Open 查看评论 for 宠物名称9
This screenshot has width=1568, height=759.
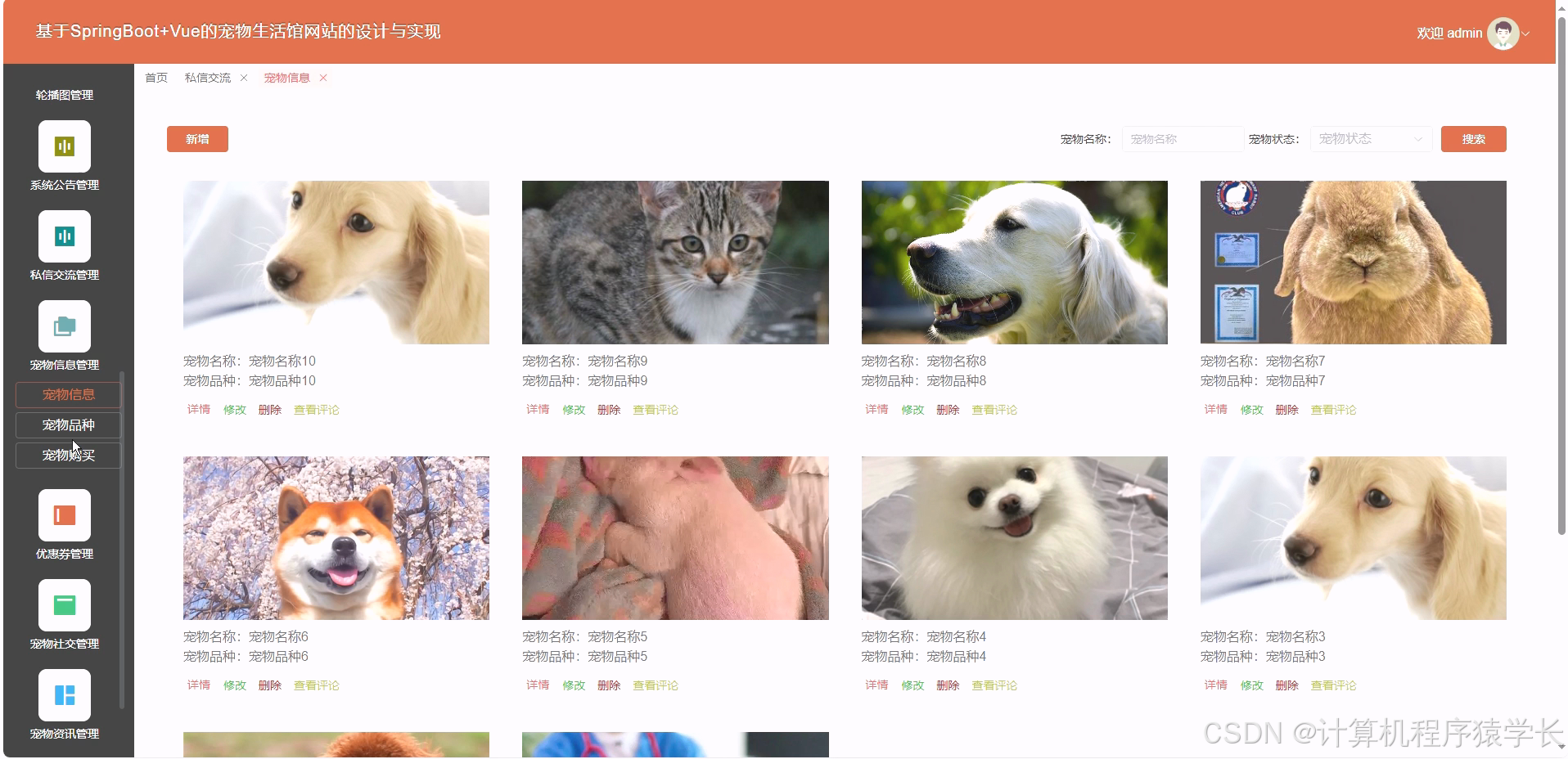pos(656,410)
